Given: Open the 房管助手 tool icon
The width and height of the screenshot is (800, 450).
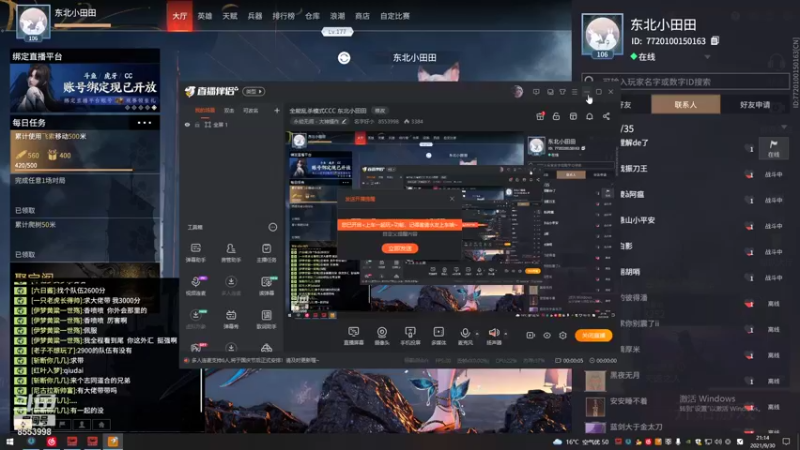Looking at the screenshot, I should tap(231, 253).
